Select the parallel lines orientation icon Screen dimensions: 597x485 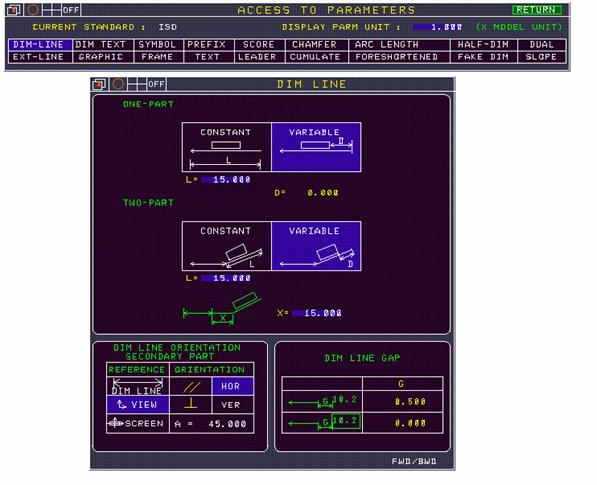[191, 386]
